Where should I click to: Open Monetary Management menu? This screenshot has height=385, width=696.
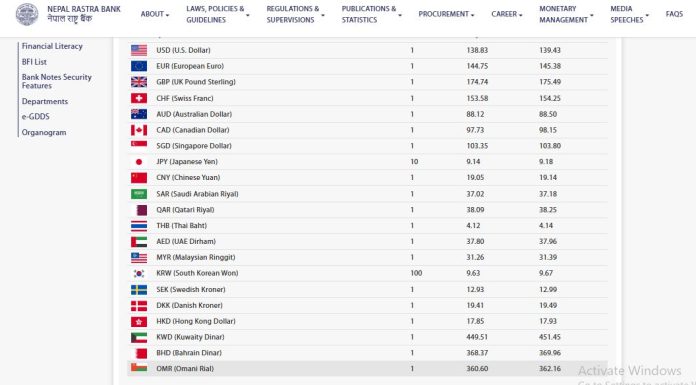pos(566,14)
